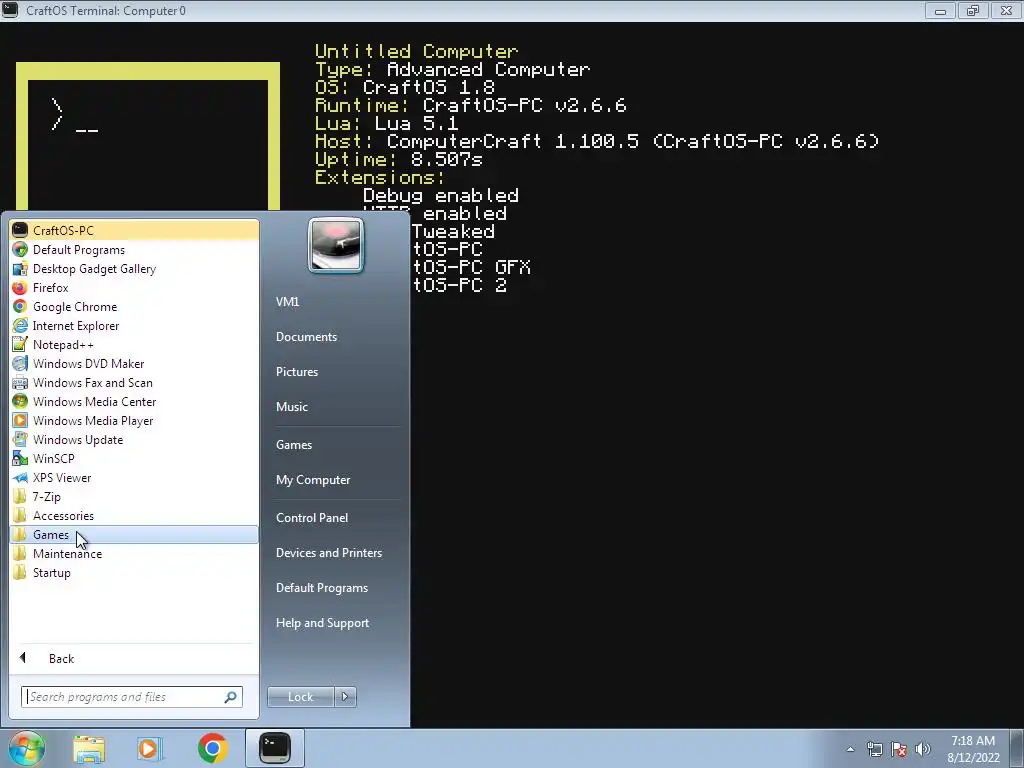Close the CraftOS Terminal window
This screenshot has width=1024, height=768.
click(1006, 10)
